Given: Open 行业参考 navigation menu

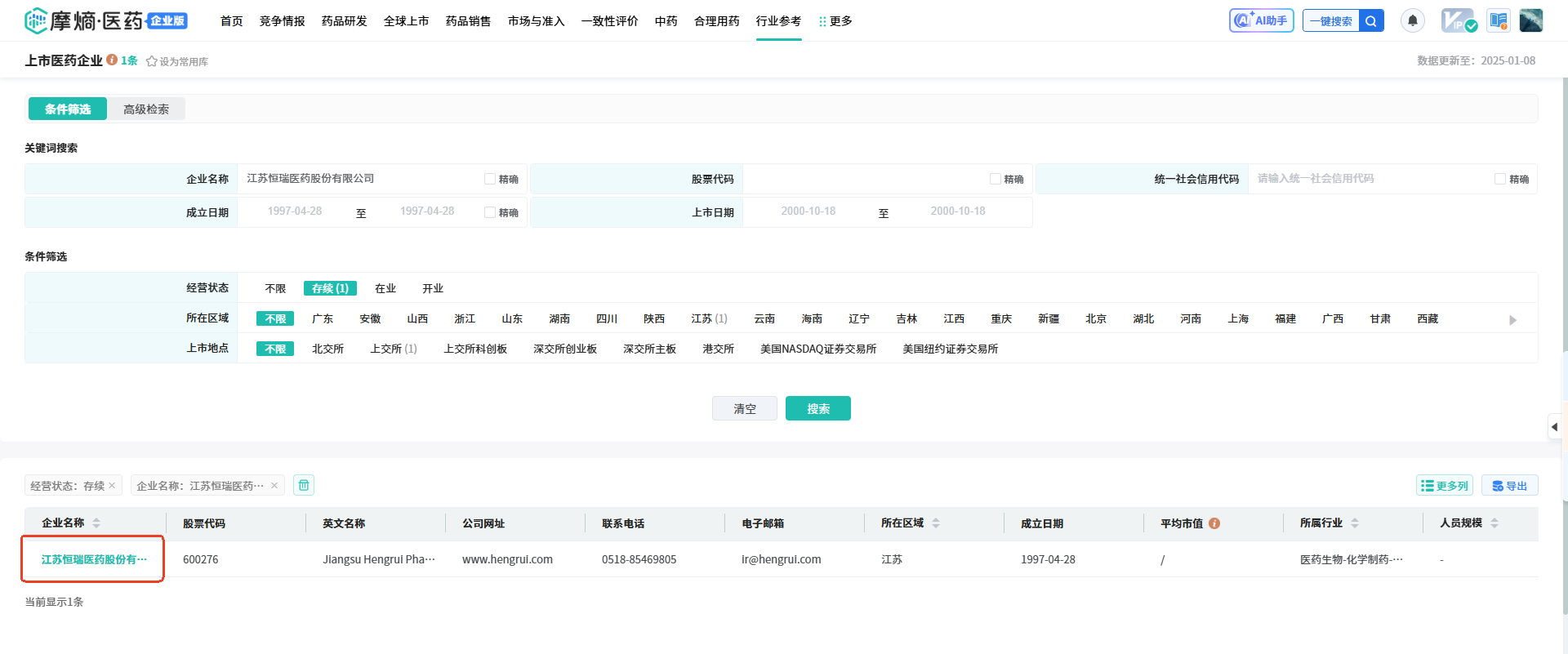Looking at the screenshot, I should click(x=779, y=21).
